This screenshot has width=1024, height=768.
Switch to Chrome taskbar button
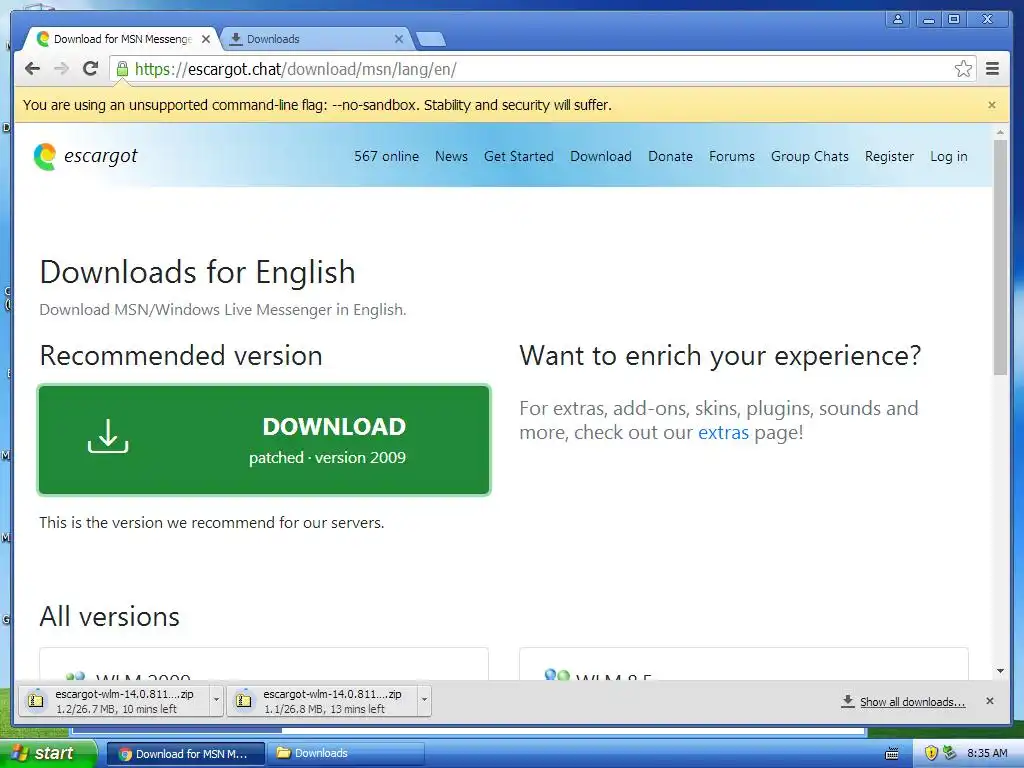[185, 754]
